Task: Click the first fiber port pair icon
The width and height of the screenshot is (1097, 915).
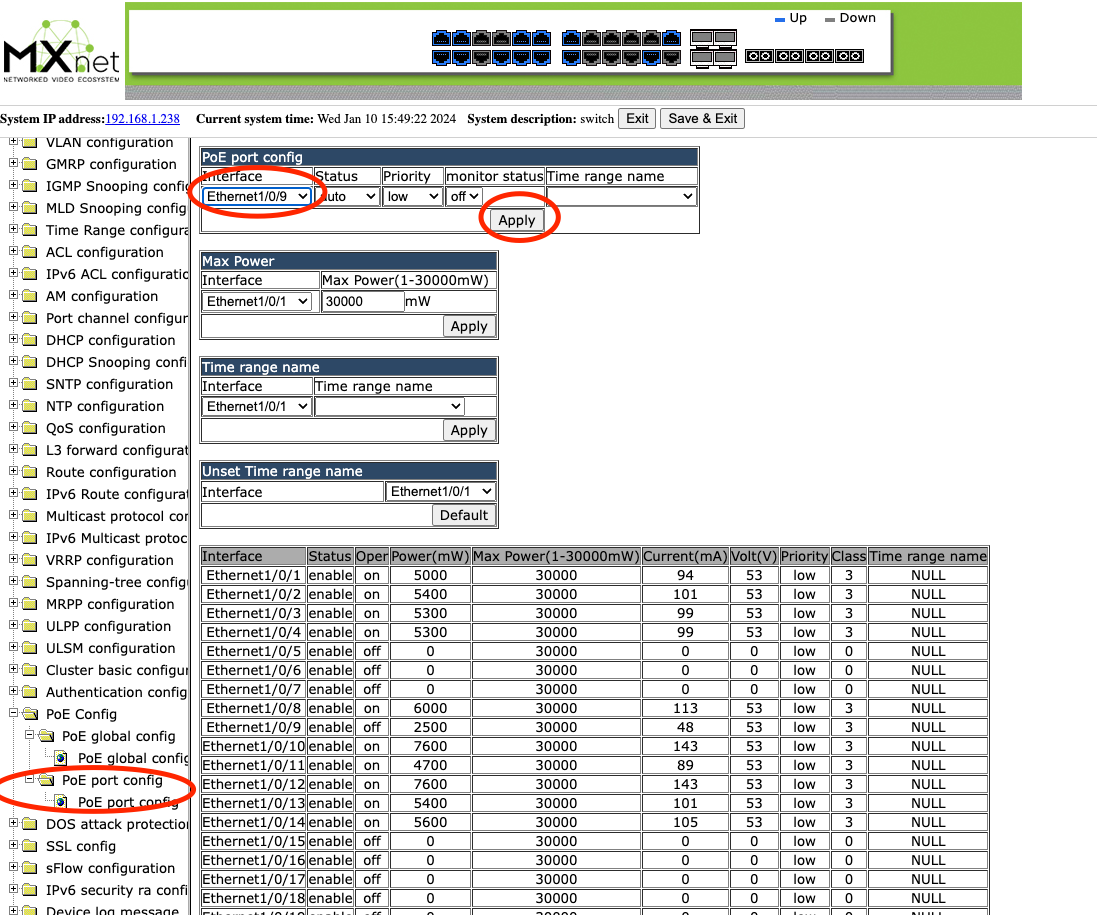Action: pos(759,56)
